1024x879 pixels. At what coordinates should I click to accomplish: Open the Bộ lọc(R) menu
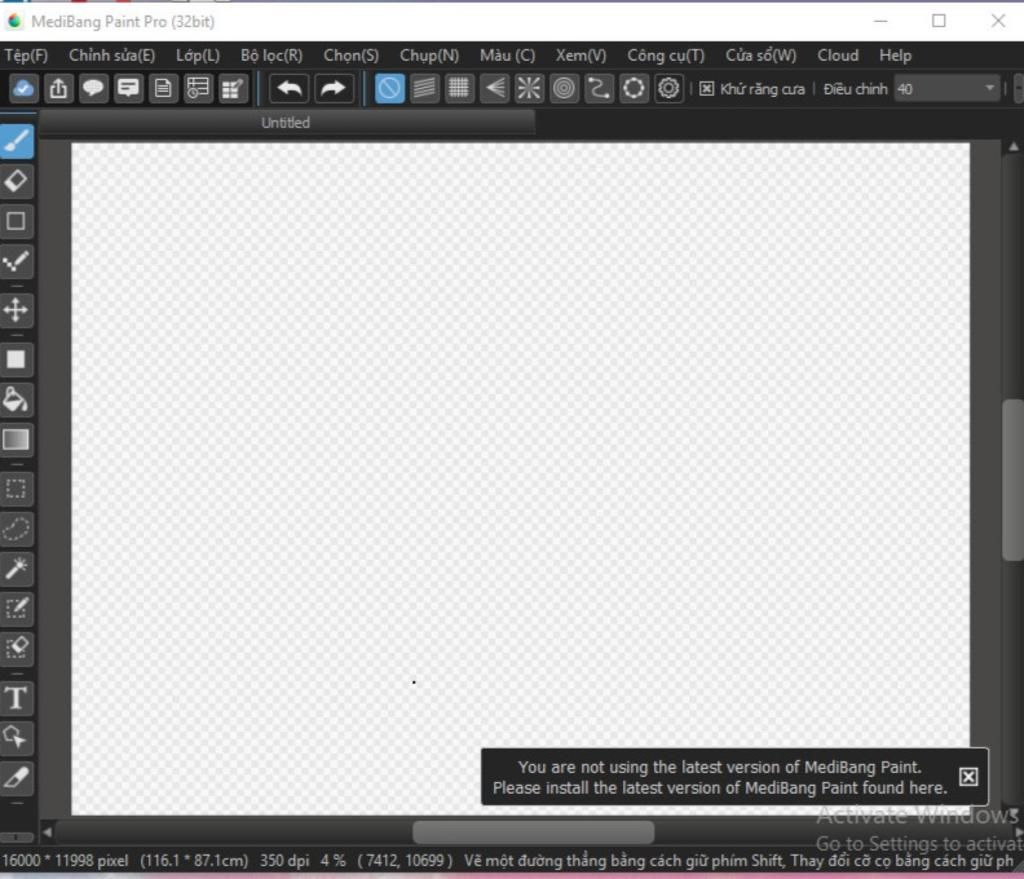(272, 56)
